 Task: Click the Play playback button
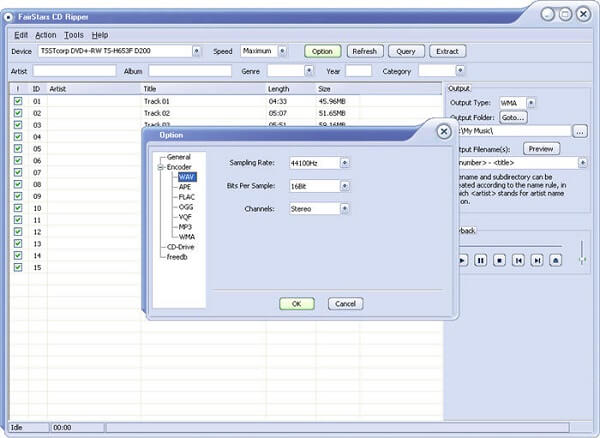[463, 261]
